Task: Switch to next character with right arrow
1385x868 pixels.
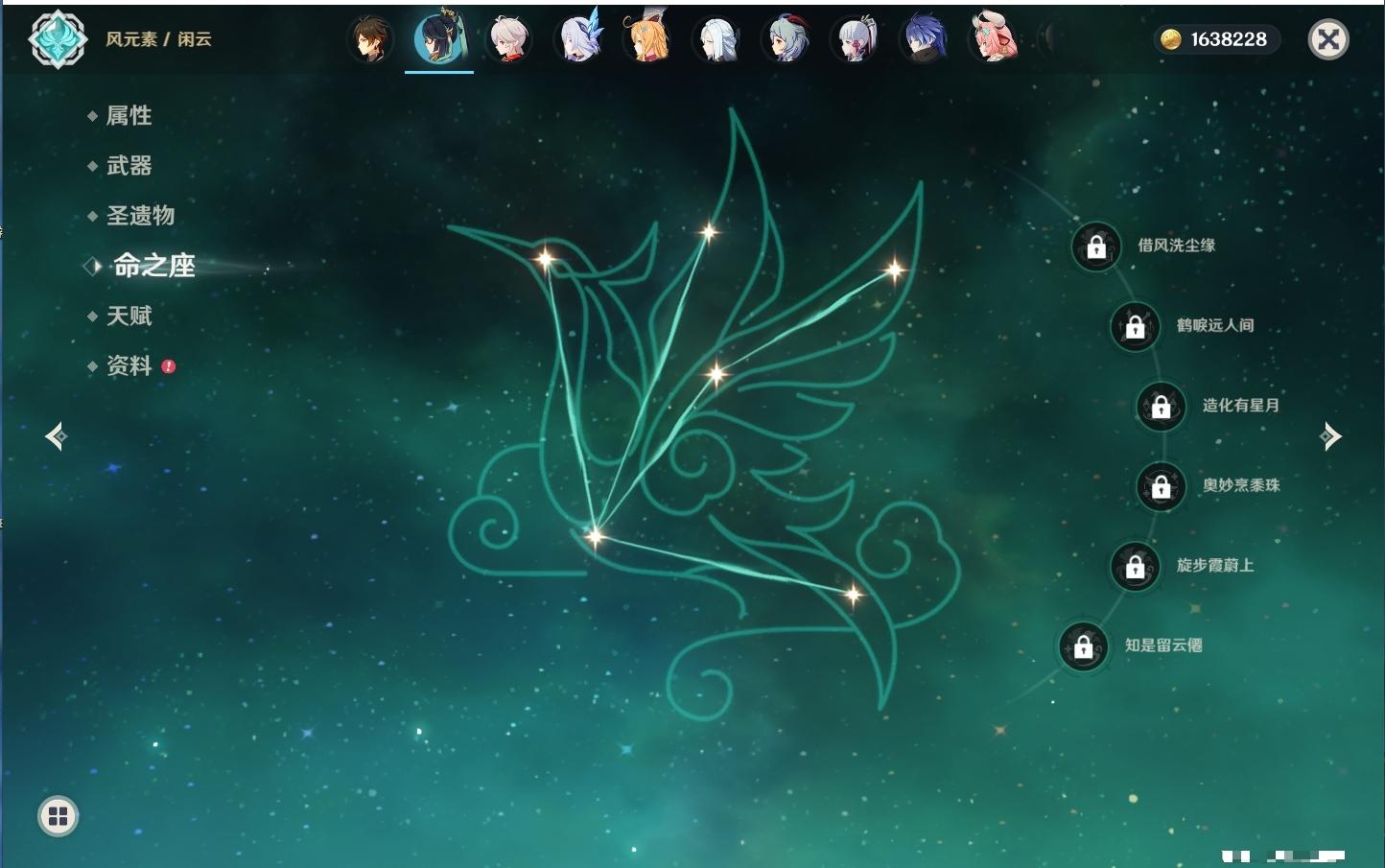Action: coord(1330,436)
